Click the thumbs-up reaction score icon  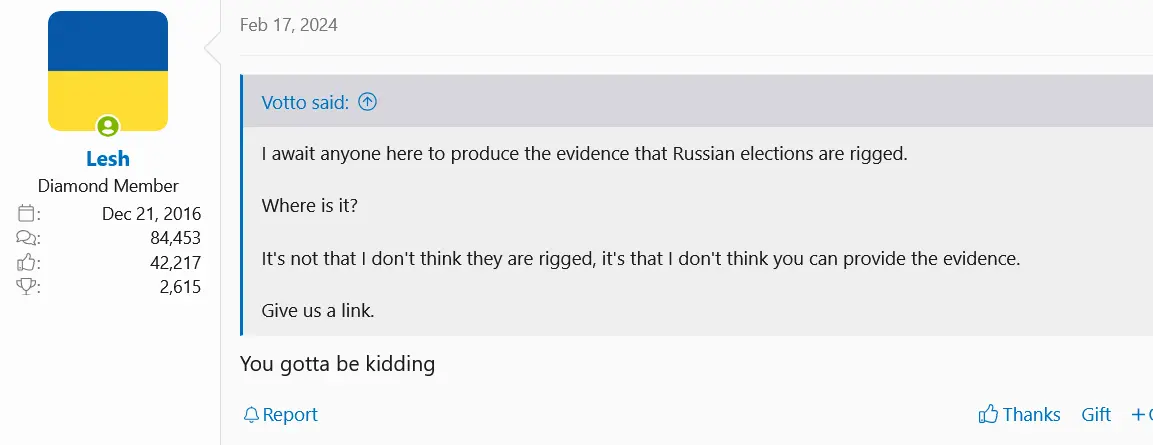click(27, 263)
